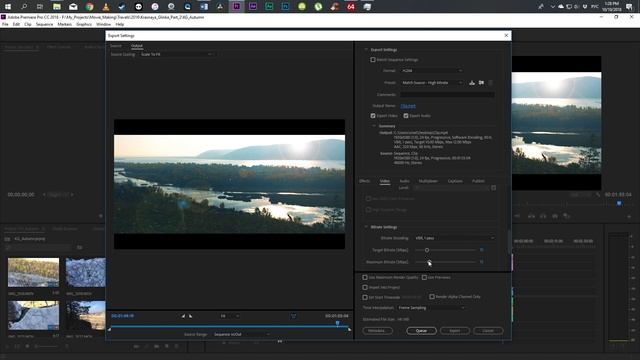Click the Queue button
The height and width of the screenshot is (360, 640).
(421, 331)
